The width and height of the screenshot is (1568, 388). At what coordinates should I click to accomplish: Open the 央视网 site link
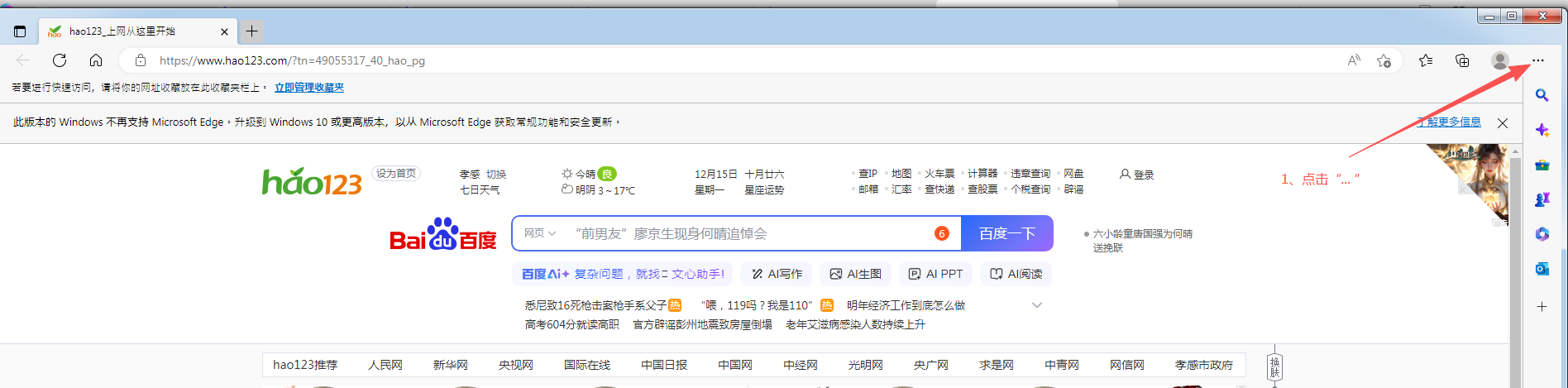[516, 365]
